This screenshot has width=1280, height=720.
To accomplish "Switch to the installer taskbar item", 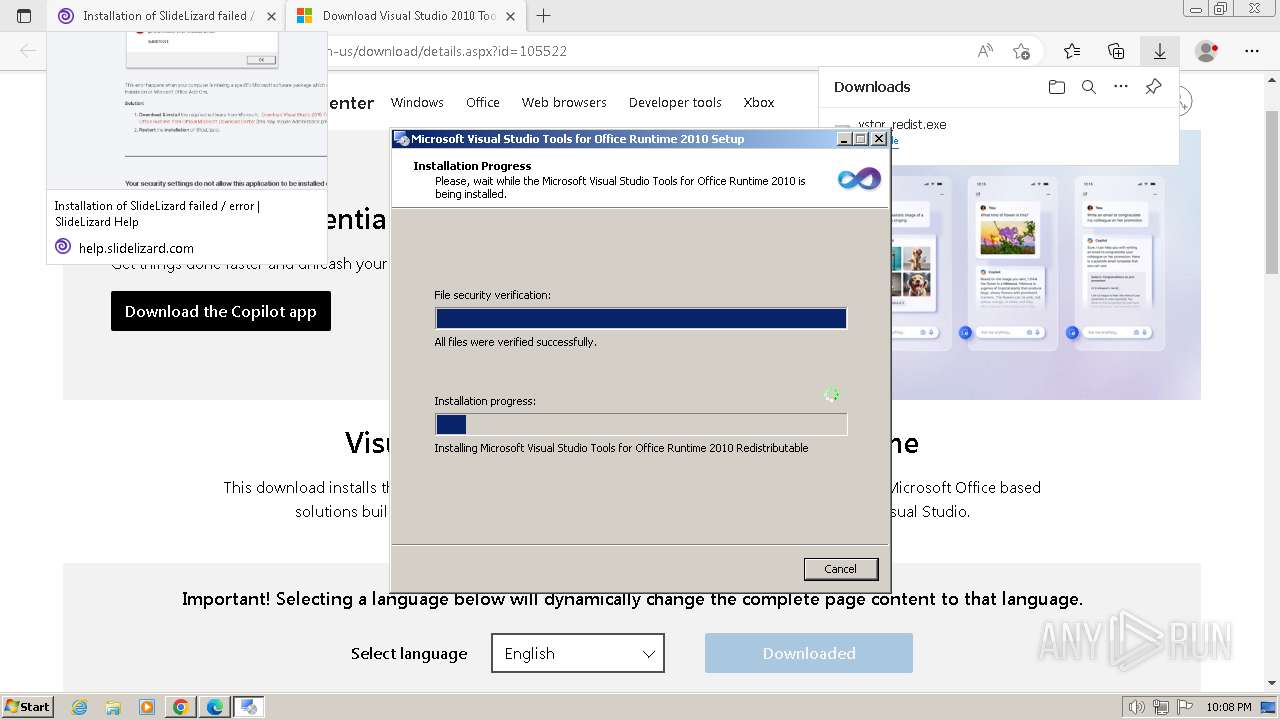I will click(249, 707).
